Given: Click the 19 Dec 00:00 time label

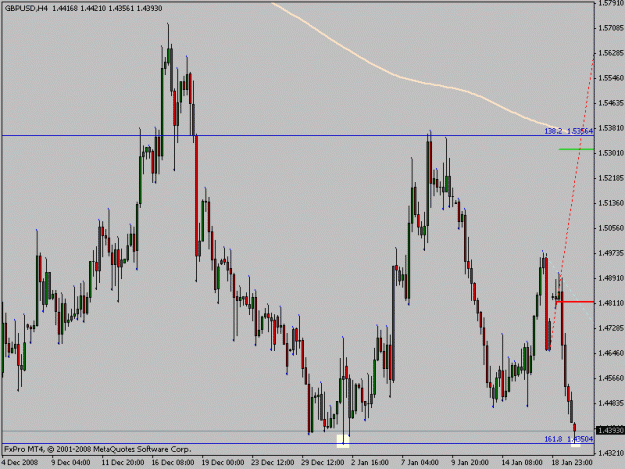Looking at the screenshot, I should [223, 463].
